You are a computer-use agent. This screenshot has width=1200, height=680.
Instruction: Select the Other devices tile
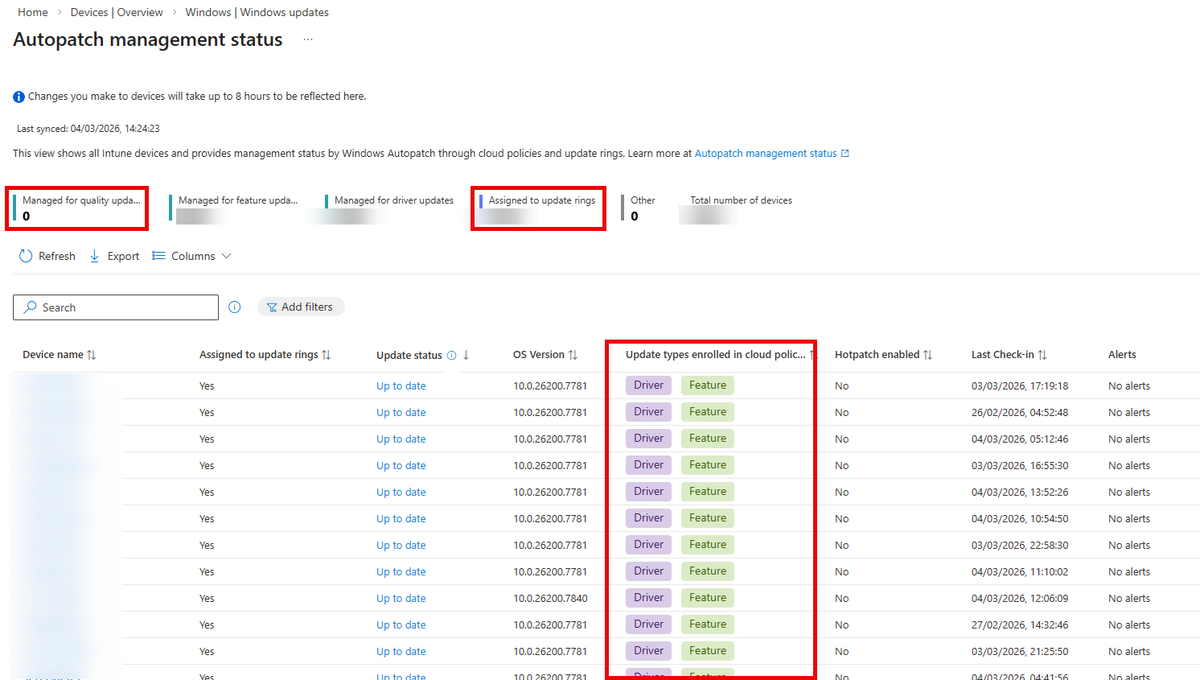639,207
